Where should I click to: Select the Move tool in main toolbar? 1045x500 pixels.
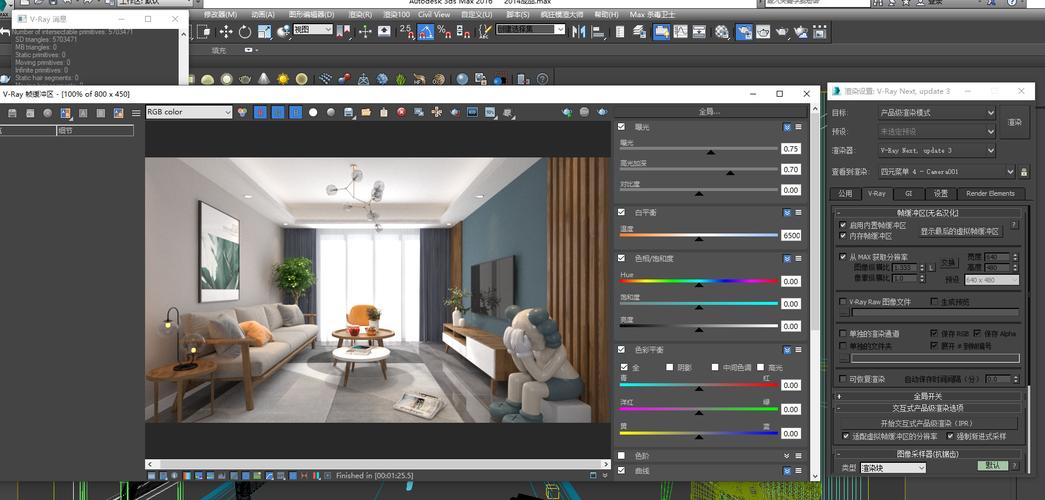[226, 32]
